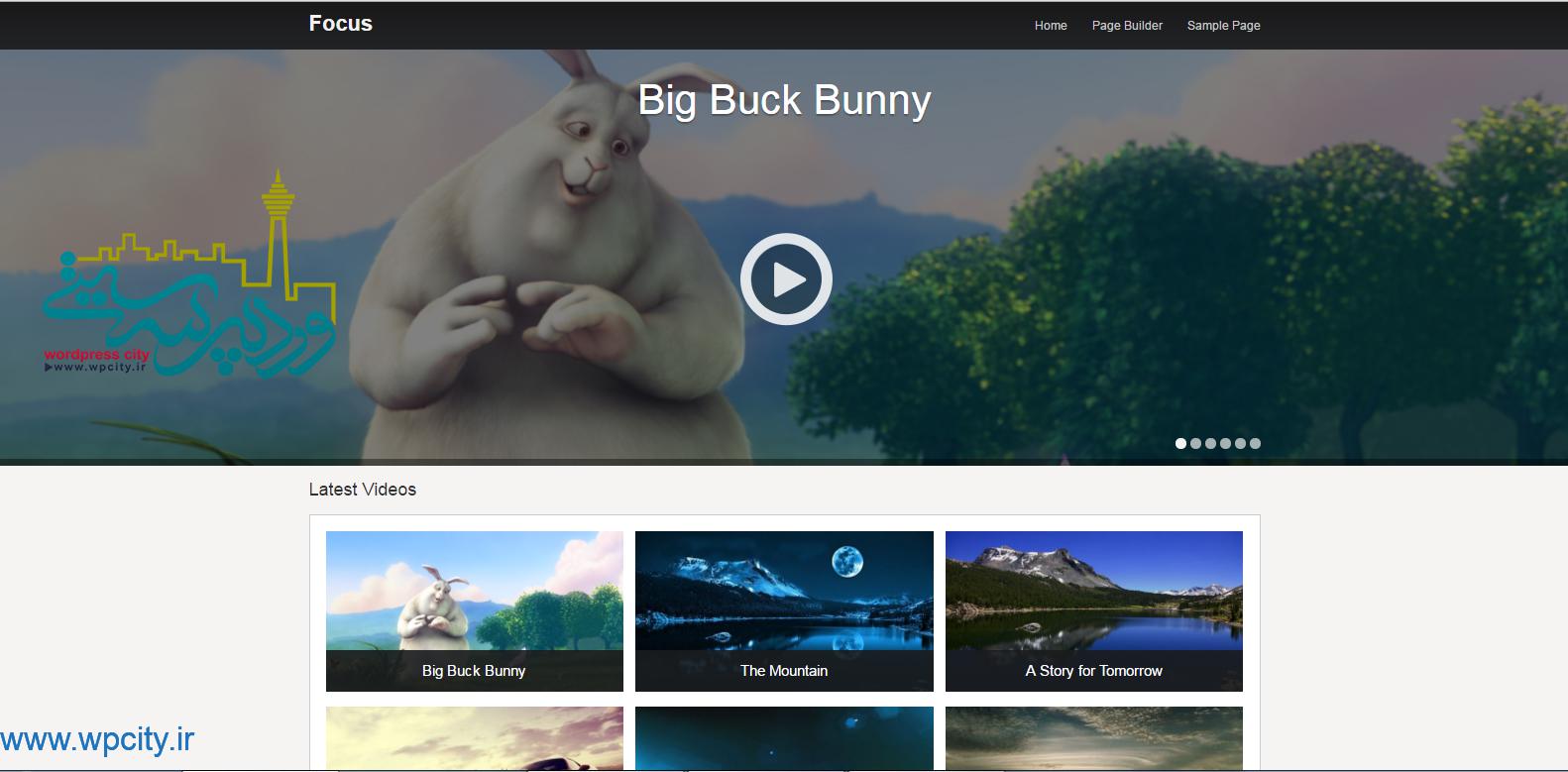The height and width of the screenshot is (772, 1568).
Task: Play the Big Buck Bunny hero video
Action: (x=786, y=279)
